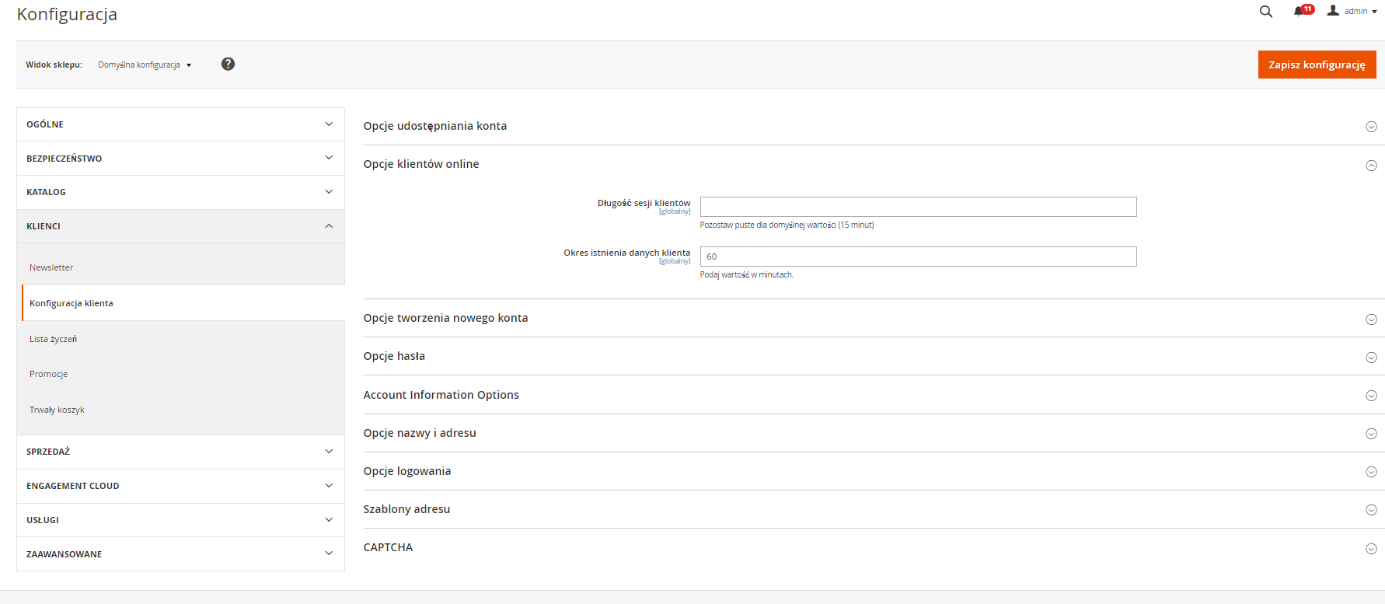Viewport: 1385px width, 604px height.
Task: Click hint Pozostaw puste dla domyślnej wartości
Action: [787, 225]
